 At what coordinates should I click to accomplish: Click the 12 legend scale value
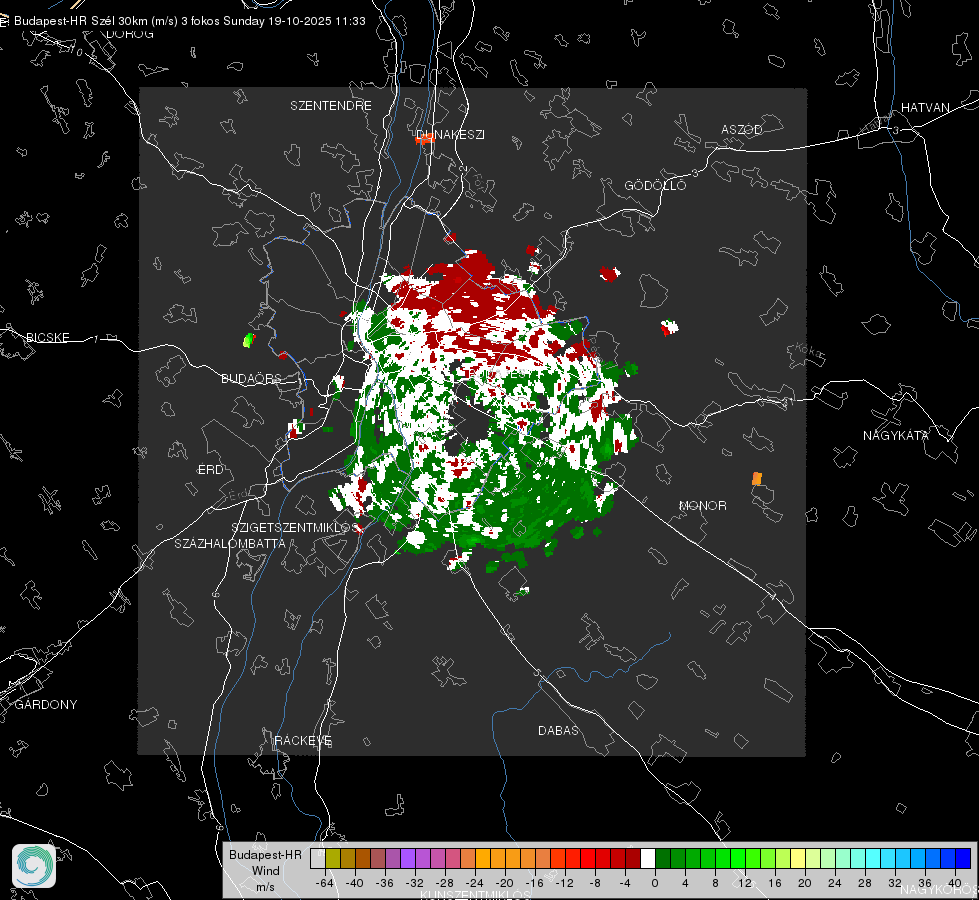point(745,883)
